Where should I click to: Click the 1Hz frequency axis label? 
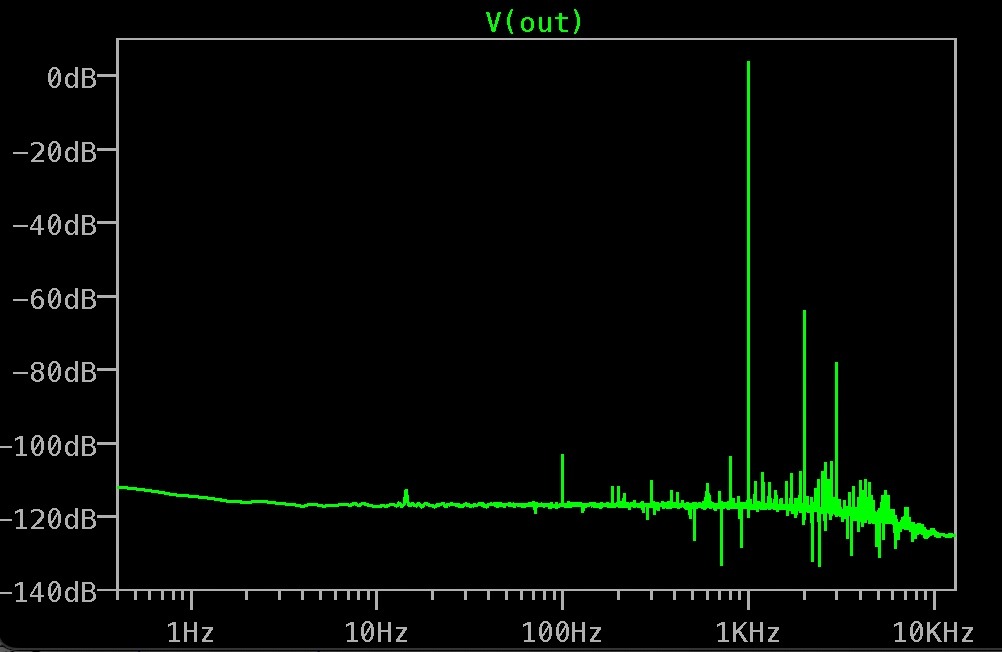(x=190, y=633)
